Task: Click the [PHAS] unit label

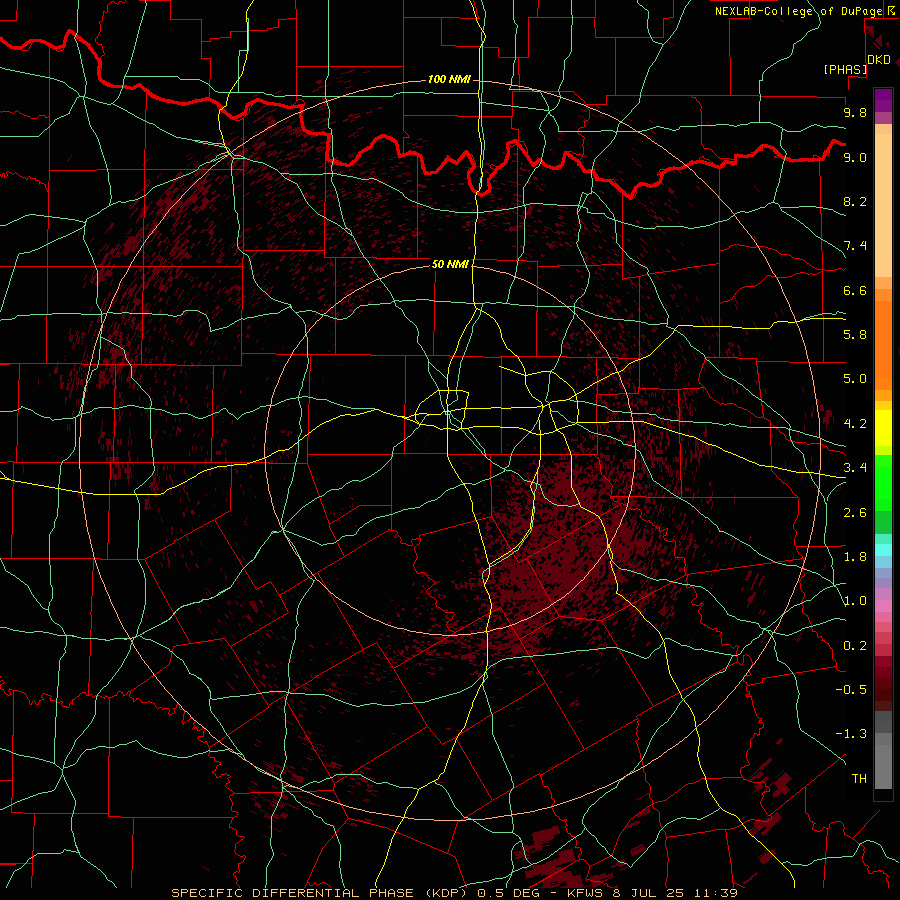Action: tap(845, 69)
